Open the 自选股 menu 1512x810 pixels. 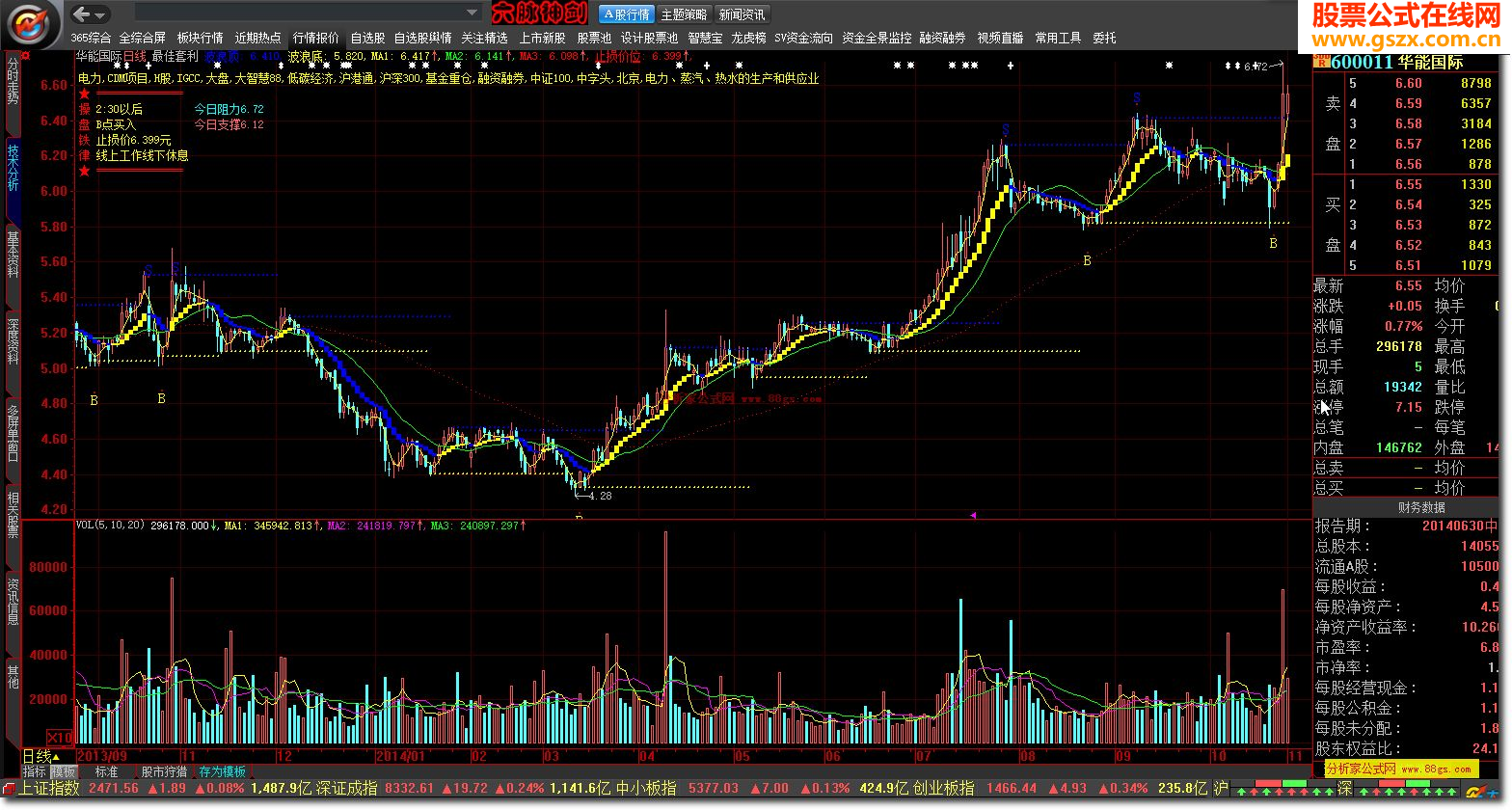point(367,38)
